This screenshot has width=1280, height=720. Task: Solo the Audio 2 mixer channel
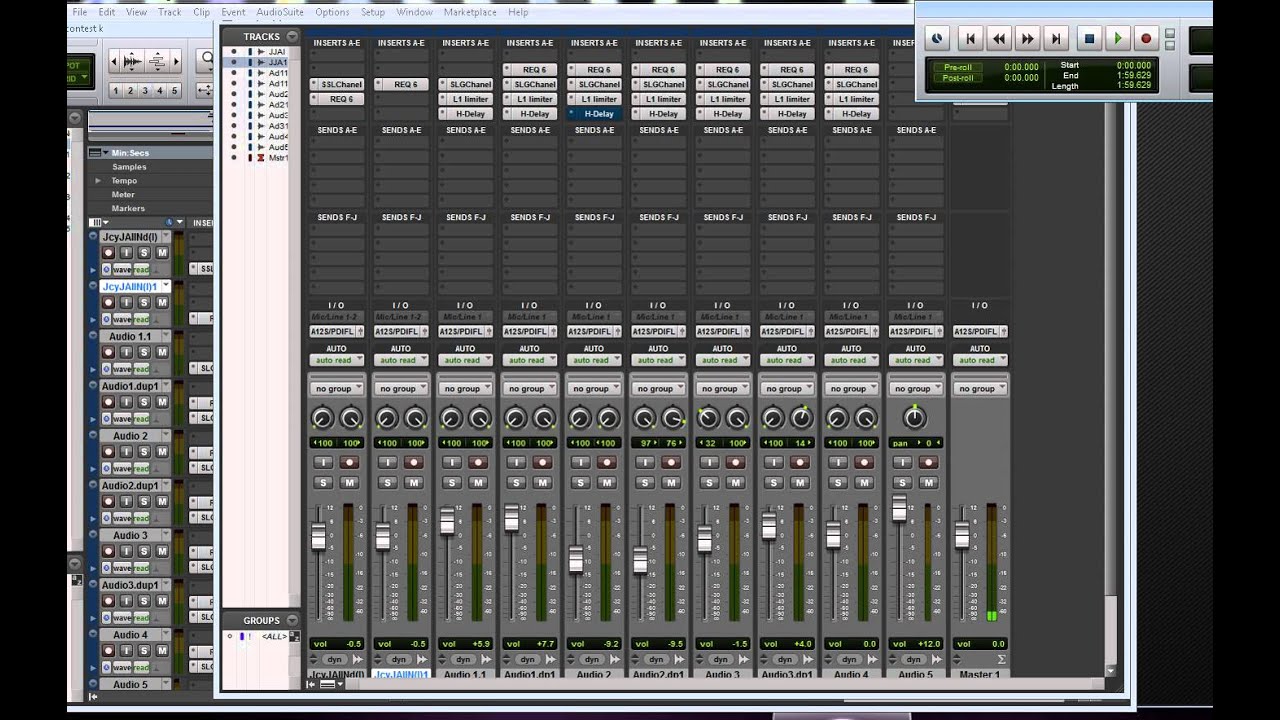[580, 483]
